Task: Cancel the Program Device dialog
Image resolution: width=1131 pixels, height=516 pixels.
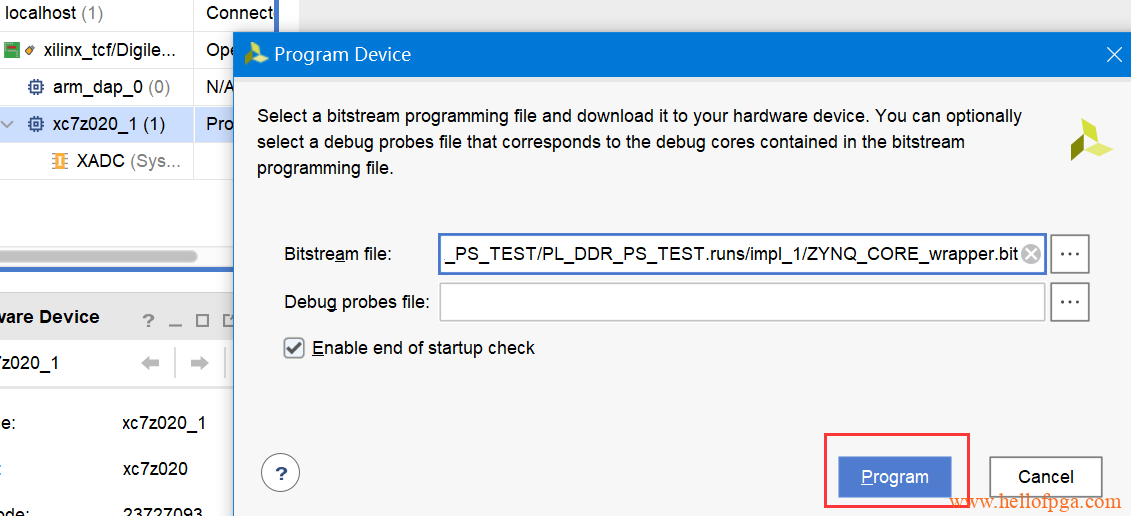Action: (x=1045, y=477)
